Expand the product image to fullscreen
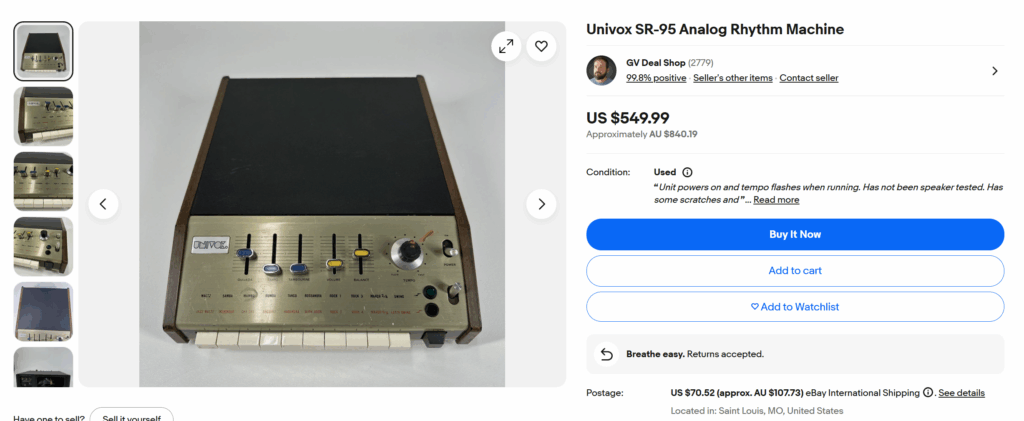The height and width of the screenshot is (421, 1024). (506, 46)
